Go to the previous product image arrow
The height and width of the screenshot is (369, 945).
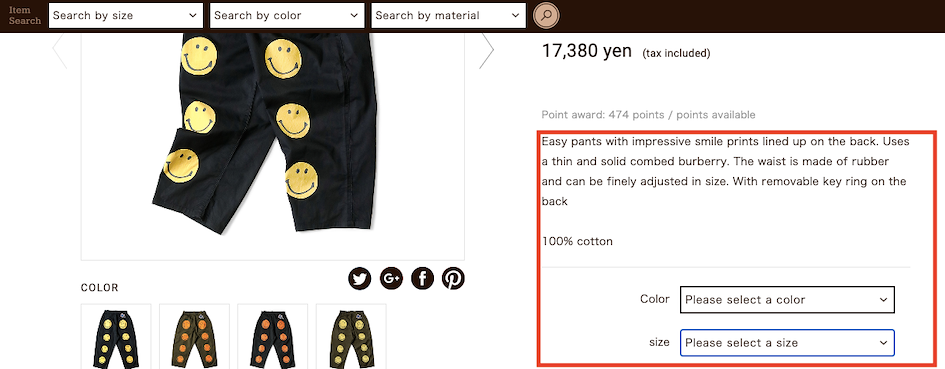(60, 51)
